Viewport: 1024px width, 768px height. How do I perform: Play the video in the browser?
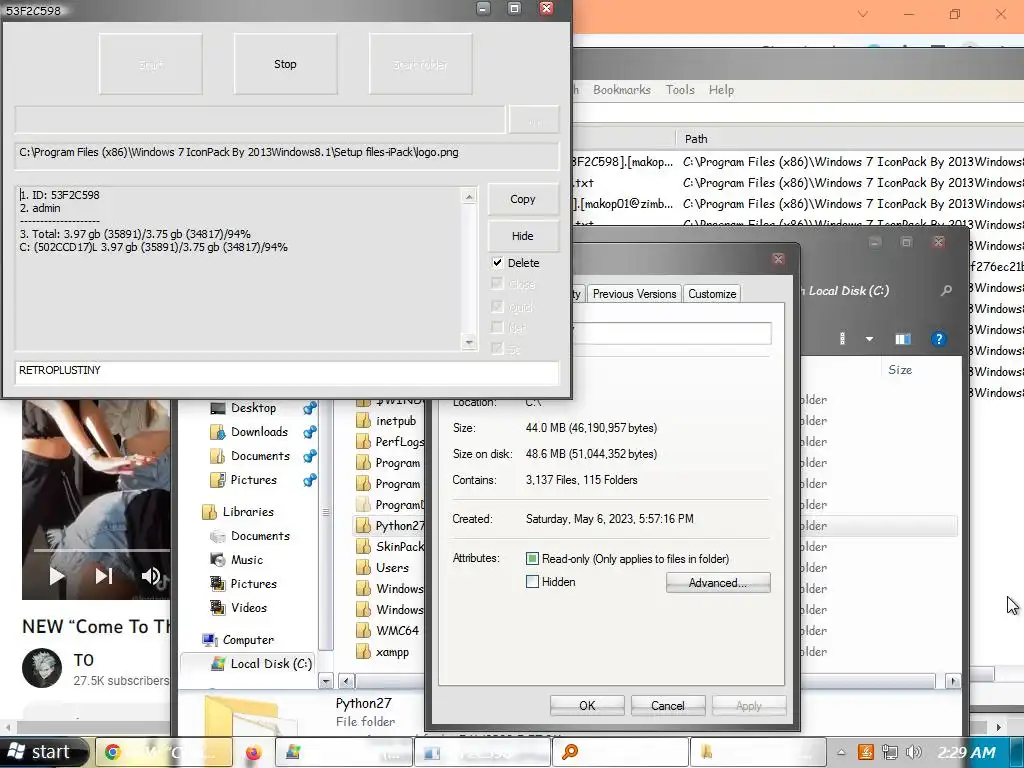pos(57,576)
